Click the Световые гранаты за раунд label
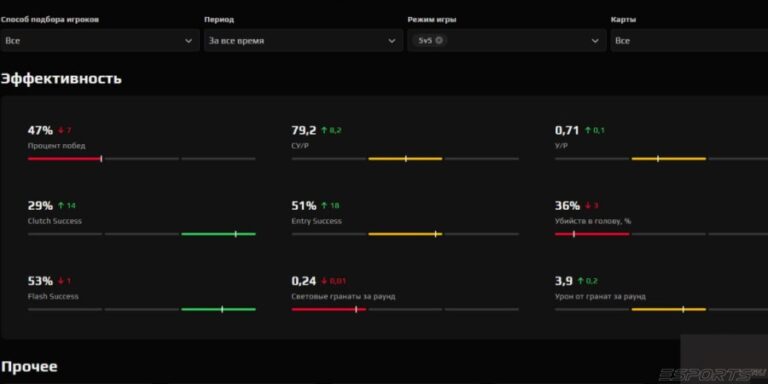The width and height of the screenshot is (768, 384). pos(343,296)
